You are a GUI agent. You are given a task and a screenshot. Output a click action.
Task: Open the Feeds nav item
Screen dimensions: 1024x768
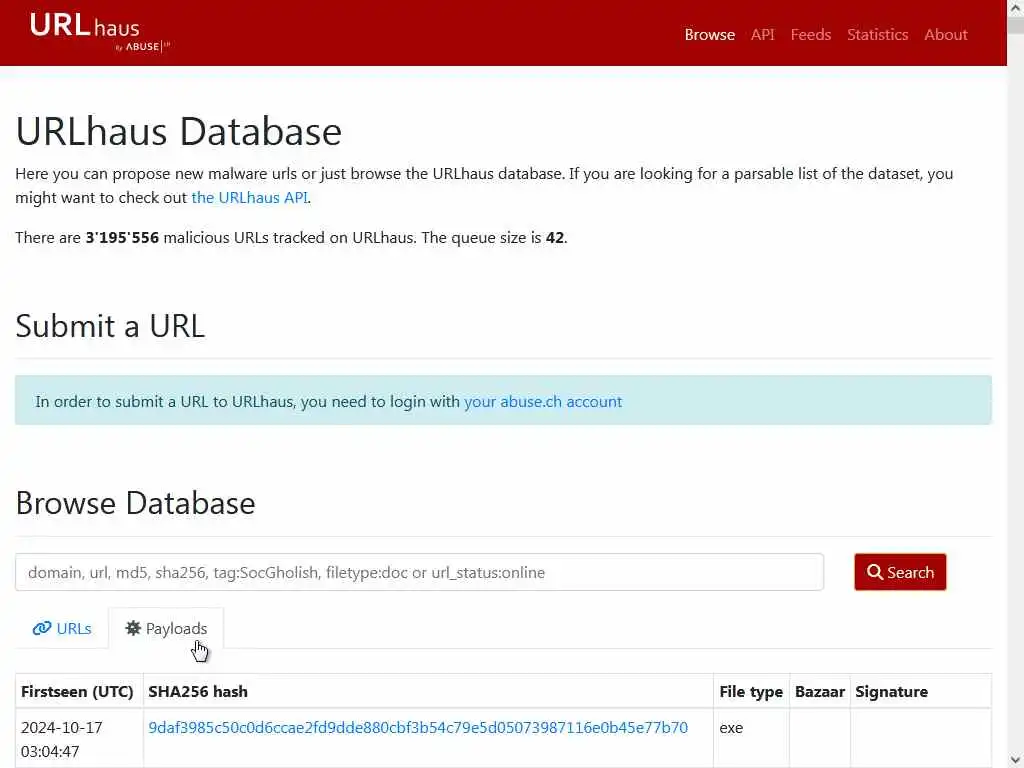[x=810, y=35]
